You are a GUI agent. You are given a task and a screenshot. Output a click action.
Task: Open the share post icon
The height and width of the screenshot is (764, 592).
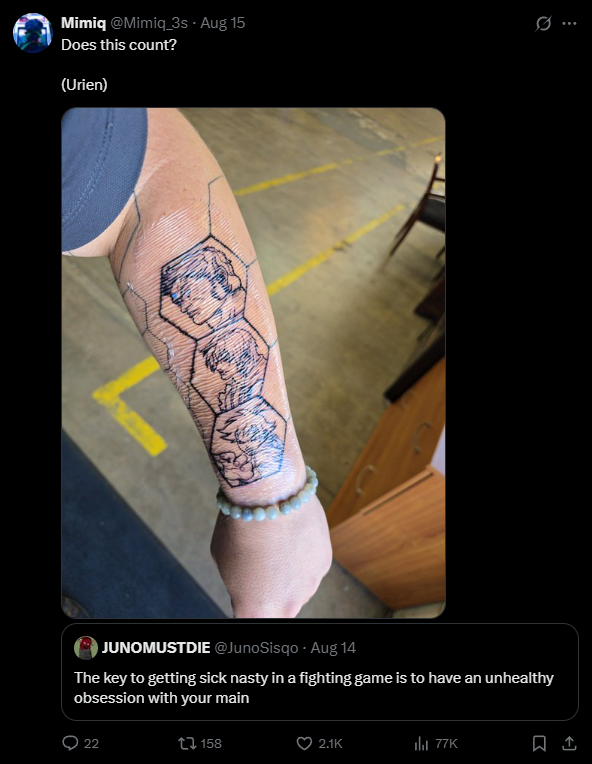tap(569, 743)
